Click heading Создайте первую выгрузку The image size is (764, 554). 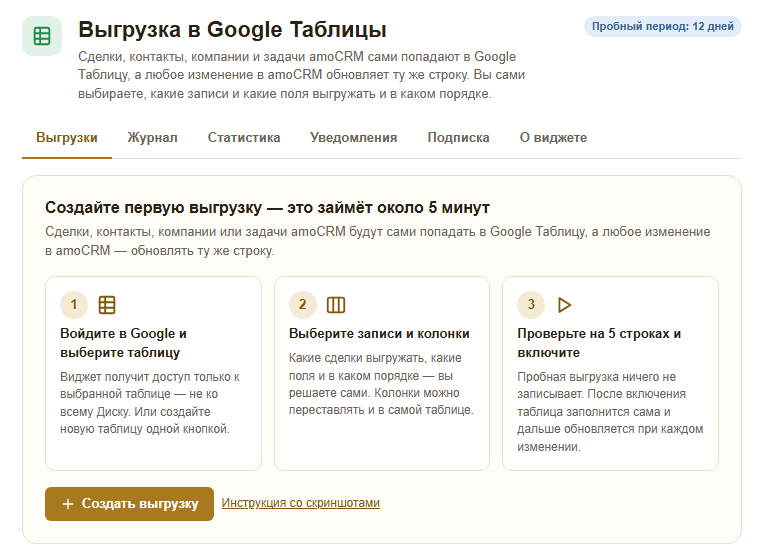pos(267,208)
